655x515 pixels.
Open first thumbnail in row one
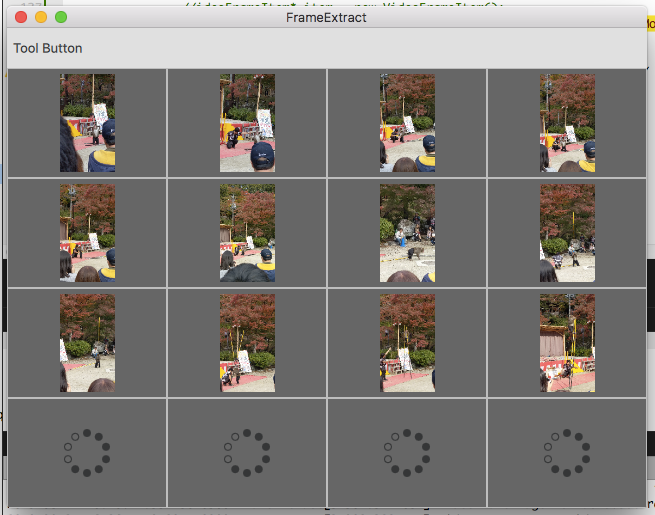87,123
